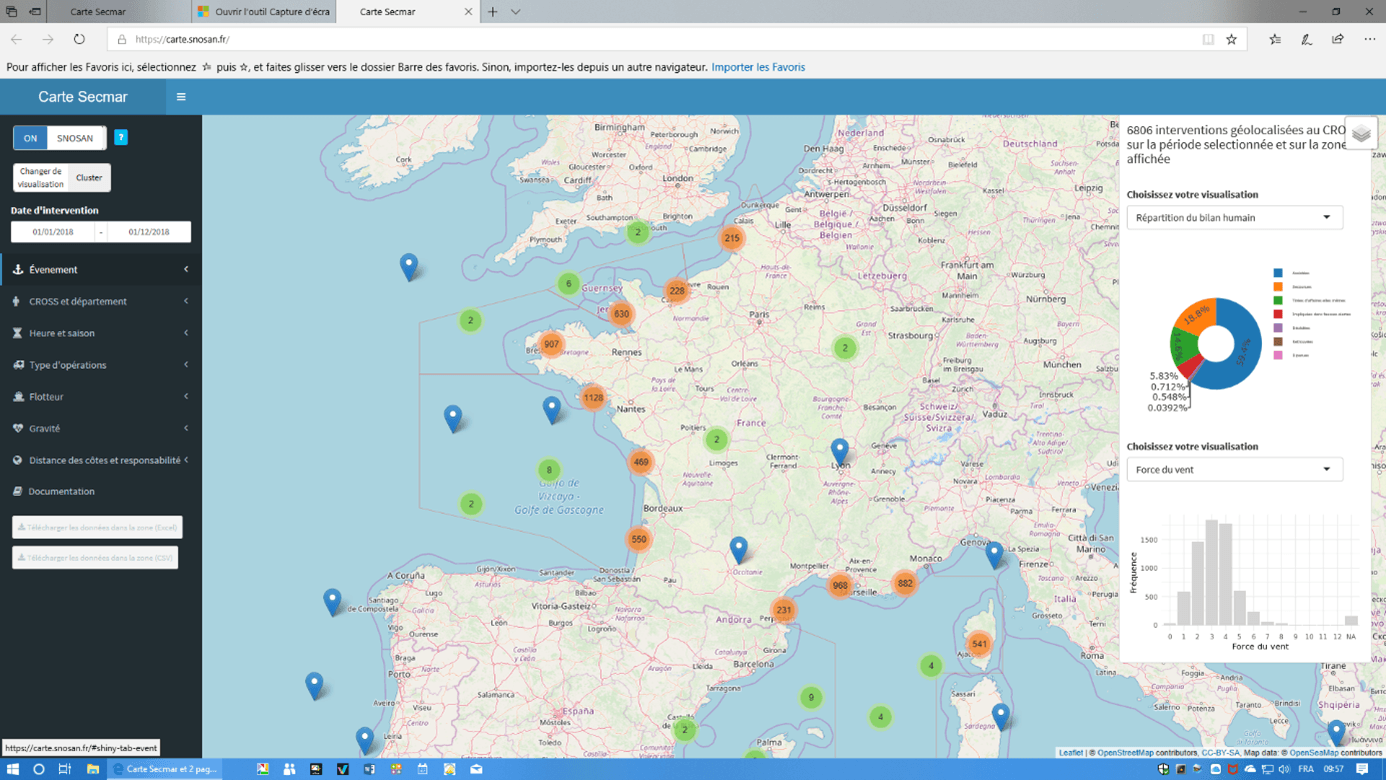This screenshot has height=780, width=1386.
Task: Open the Force du vent dropdown
Action: (x=1234, y=469)
